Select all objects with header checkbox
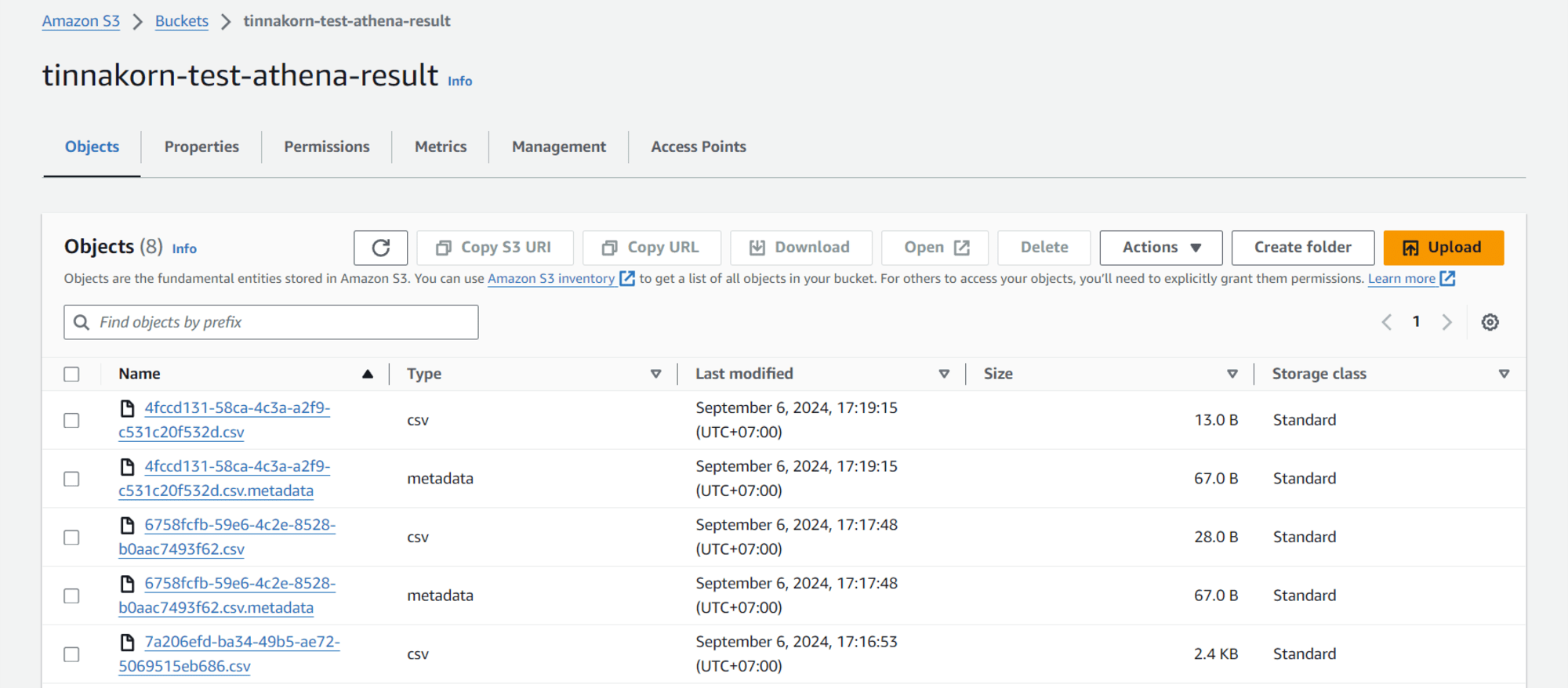This screenshot has width=1568, height=688. [x=71, y=374]
